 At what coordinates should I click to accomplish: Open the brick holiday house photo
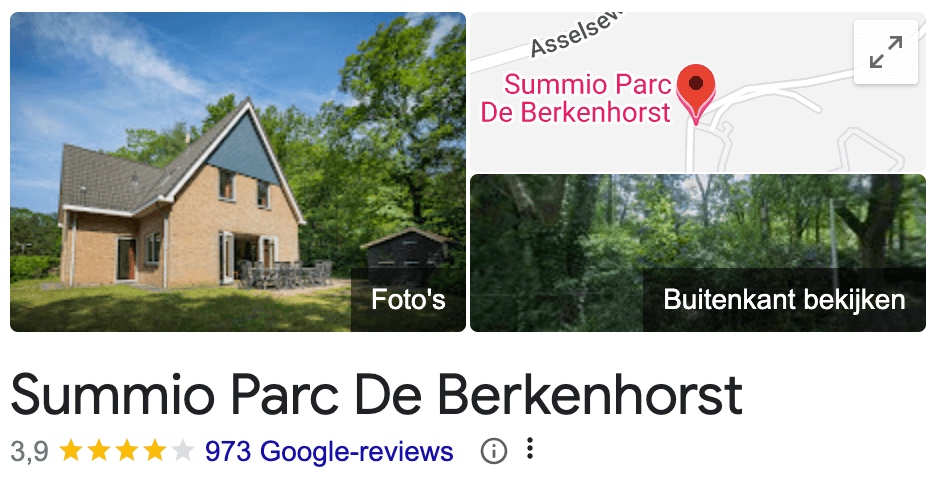pos(238,172)
